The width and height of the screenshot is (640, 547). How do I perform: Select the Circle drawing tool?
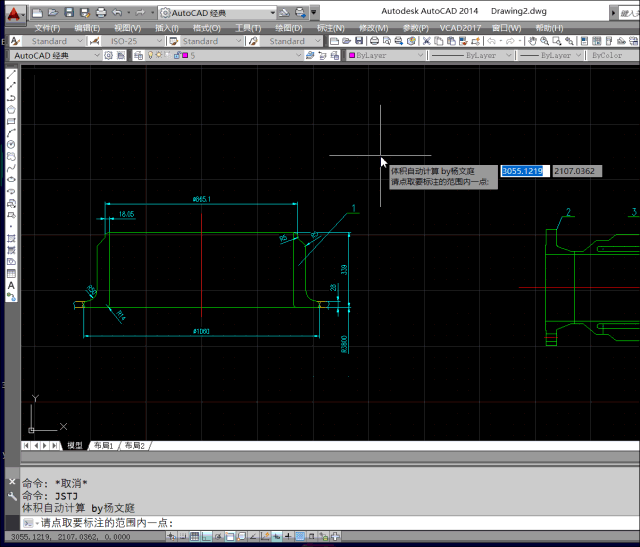[x=11, y=144]
